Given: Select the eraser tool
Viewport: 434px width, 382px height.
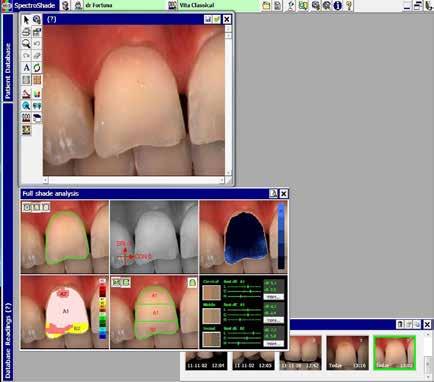Looking at the screenshot, I should (37, 56).
